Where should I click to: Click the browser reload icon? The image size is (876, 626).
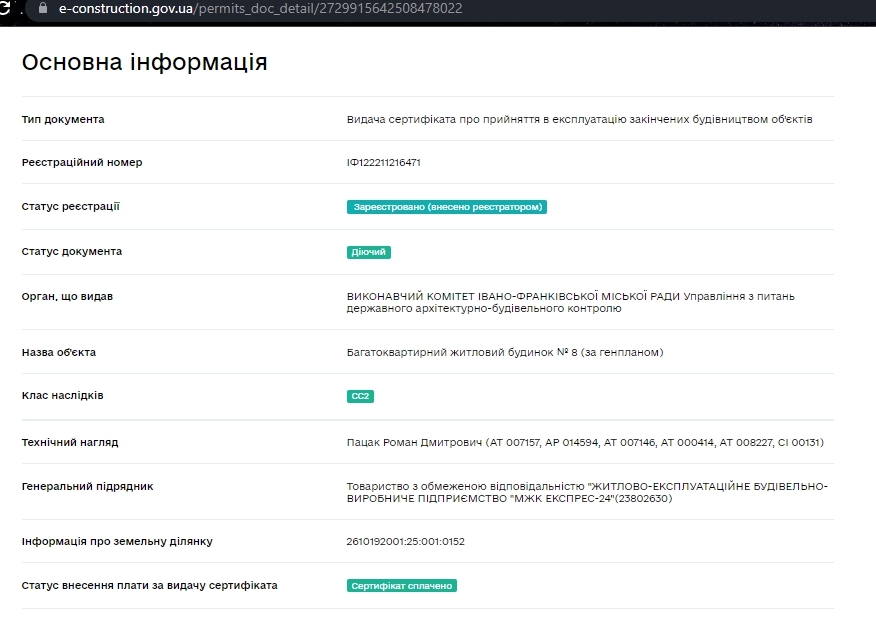(4, 8)
